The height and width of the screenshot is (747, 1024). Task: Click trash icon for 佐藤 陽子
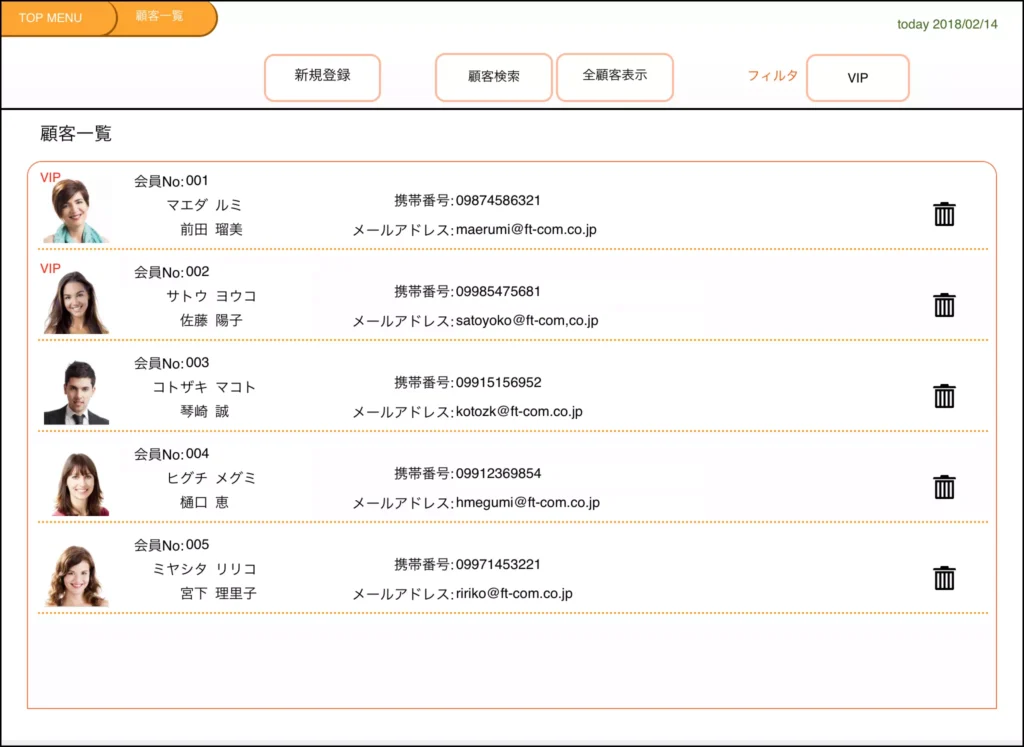[944, 305]
